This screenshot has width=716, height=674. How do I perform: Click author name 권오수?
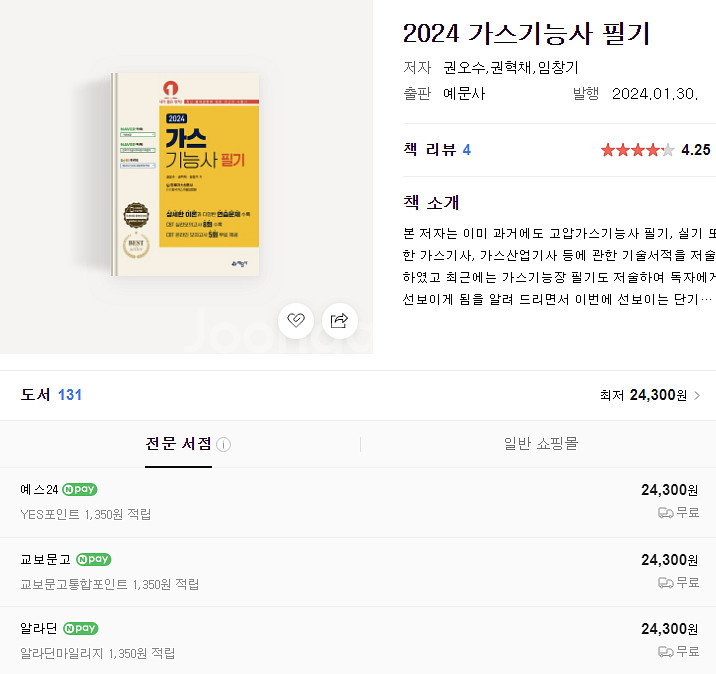click(464, 68)
